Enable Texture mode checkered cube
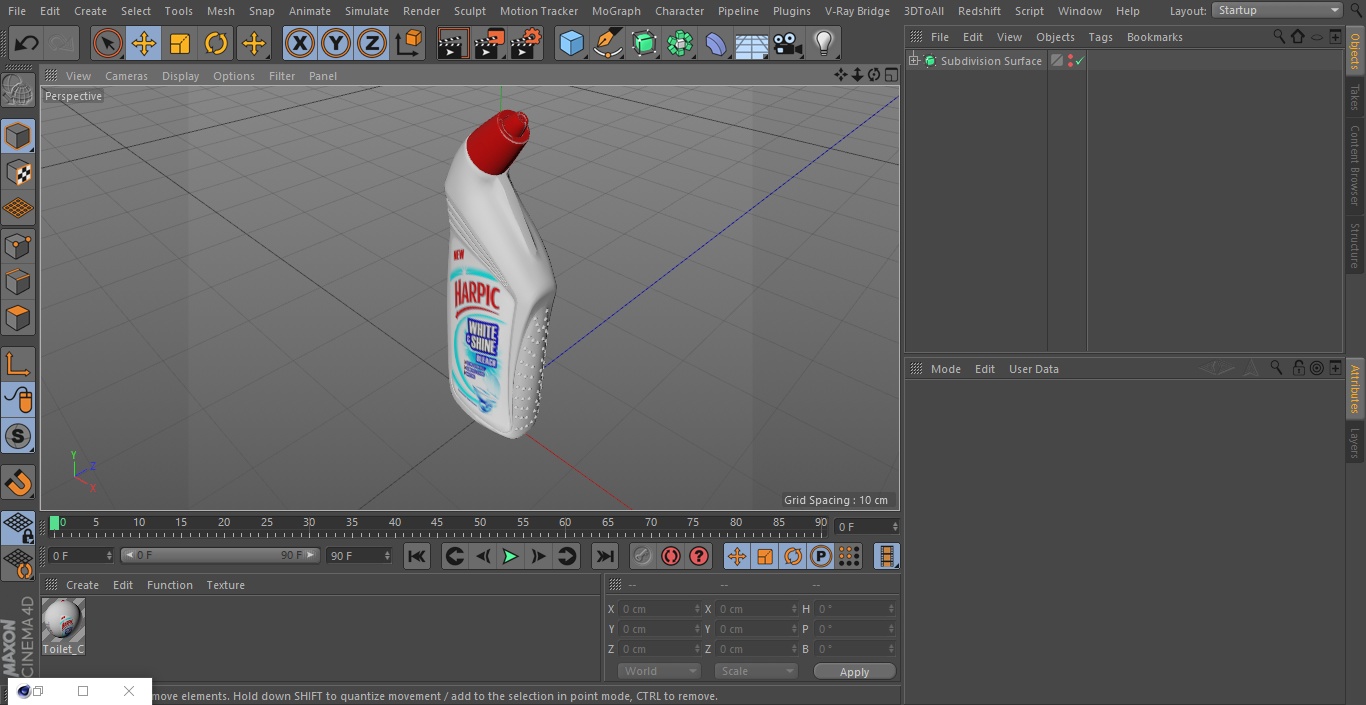 pyautogui.click(x=18, y=172)
